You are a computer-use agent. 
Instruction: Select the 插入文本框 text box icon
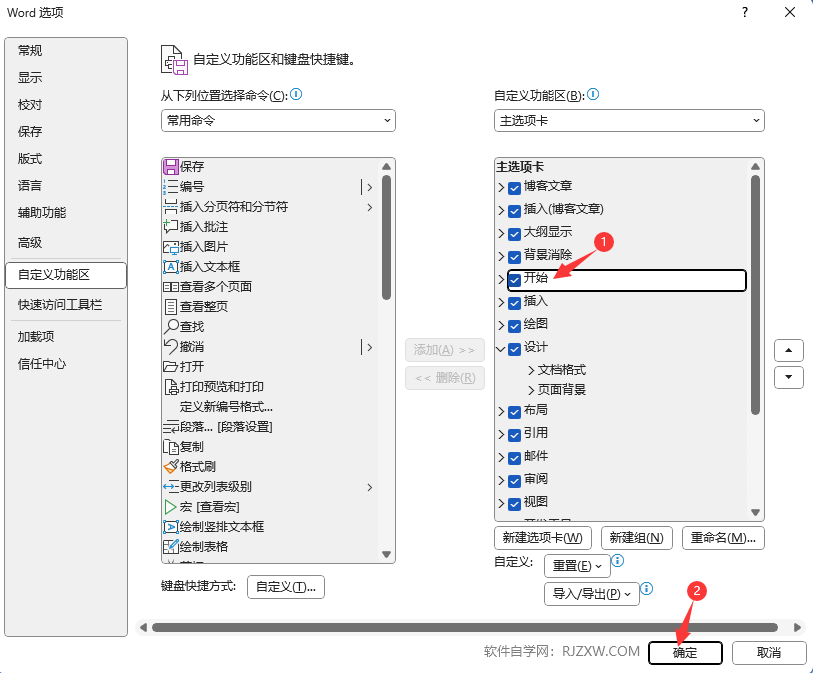pos(171,267)
